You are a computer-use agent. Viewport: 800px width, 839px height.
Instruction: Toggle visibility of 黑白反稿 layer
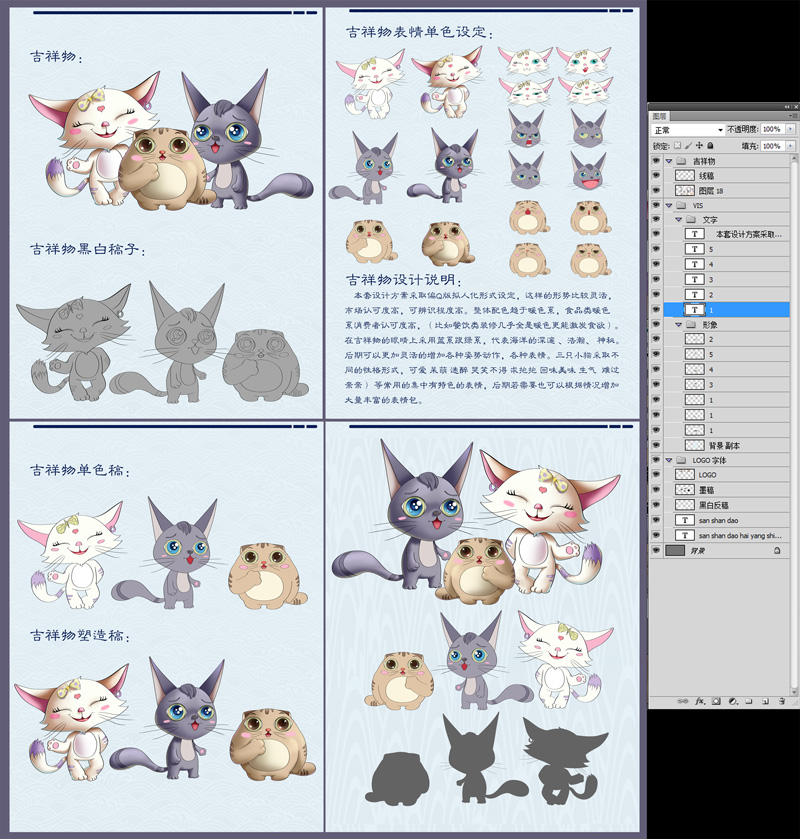656,505
